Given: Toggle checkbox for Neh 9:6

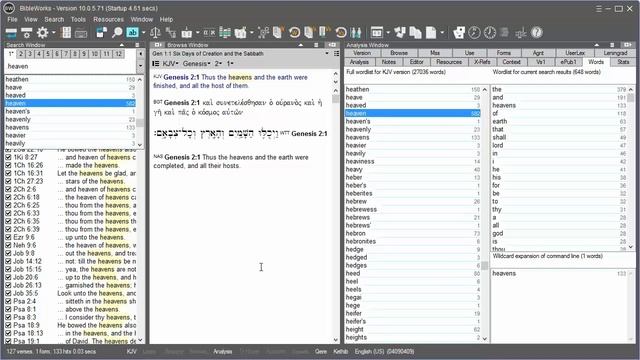Looking at the screenshot, I should tap(8, 245).
